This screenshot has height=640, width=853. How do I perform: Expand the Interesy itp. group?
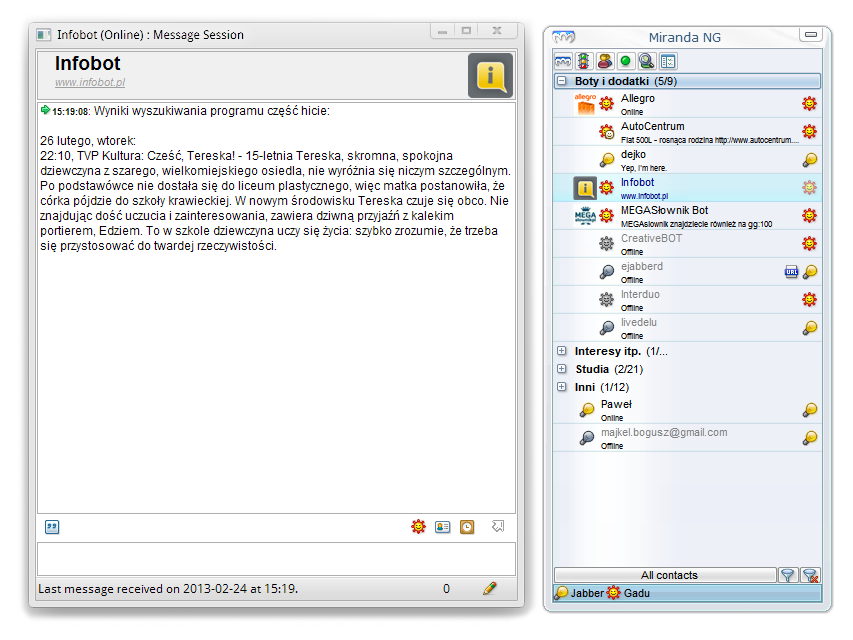coord(562,351)
